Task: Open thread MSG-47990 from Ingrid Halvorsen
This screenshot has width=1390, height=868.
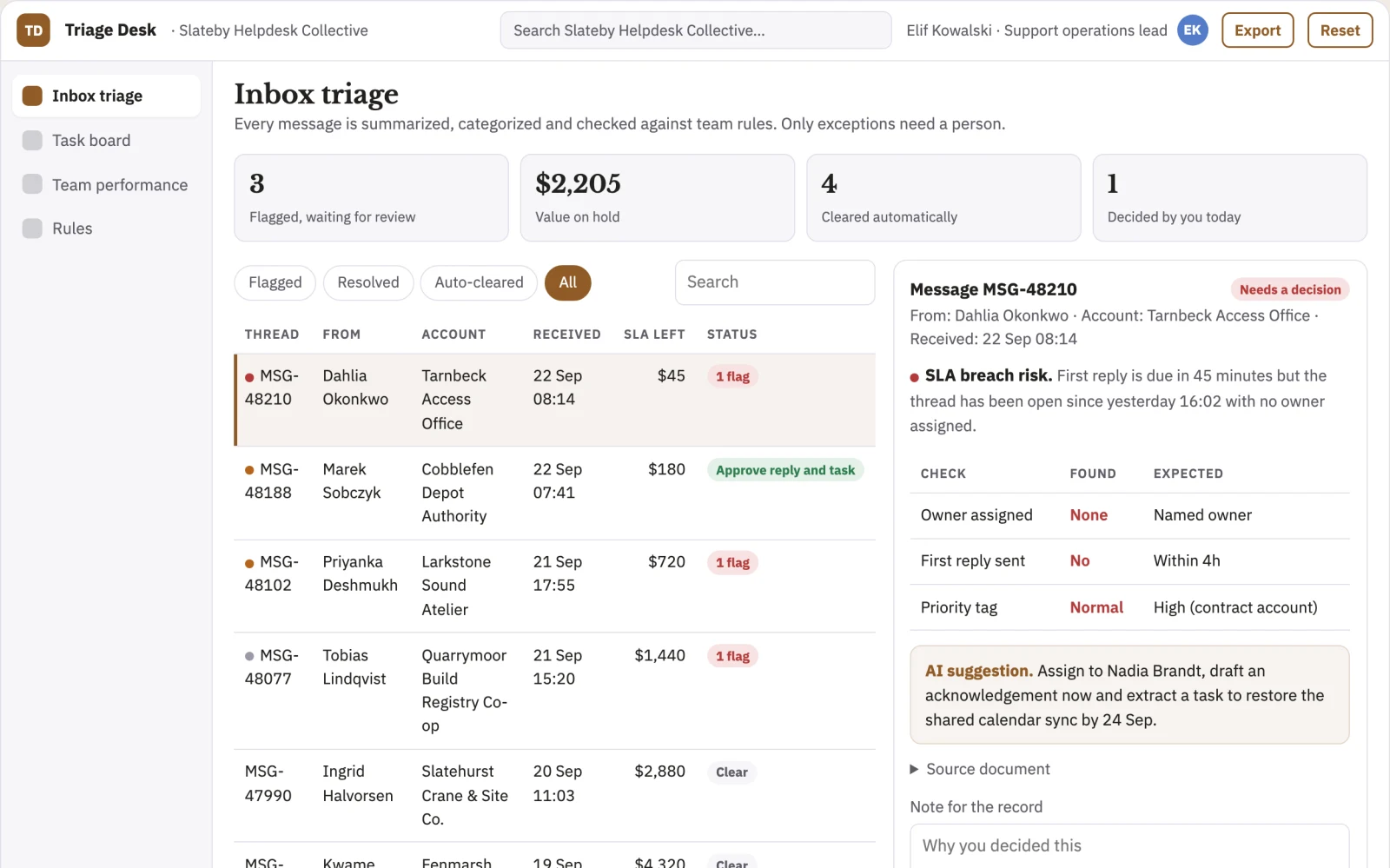Action: pyautogui.click(x=555, y=795)
